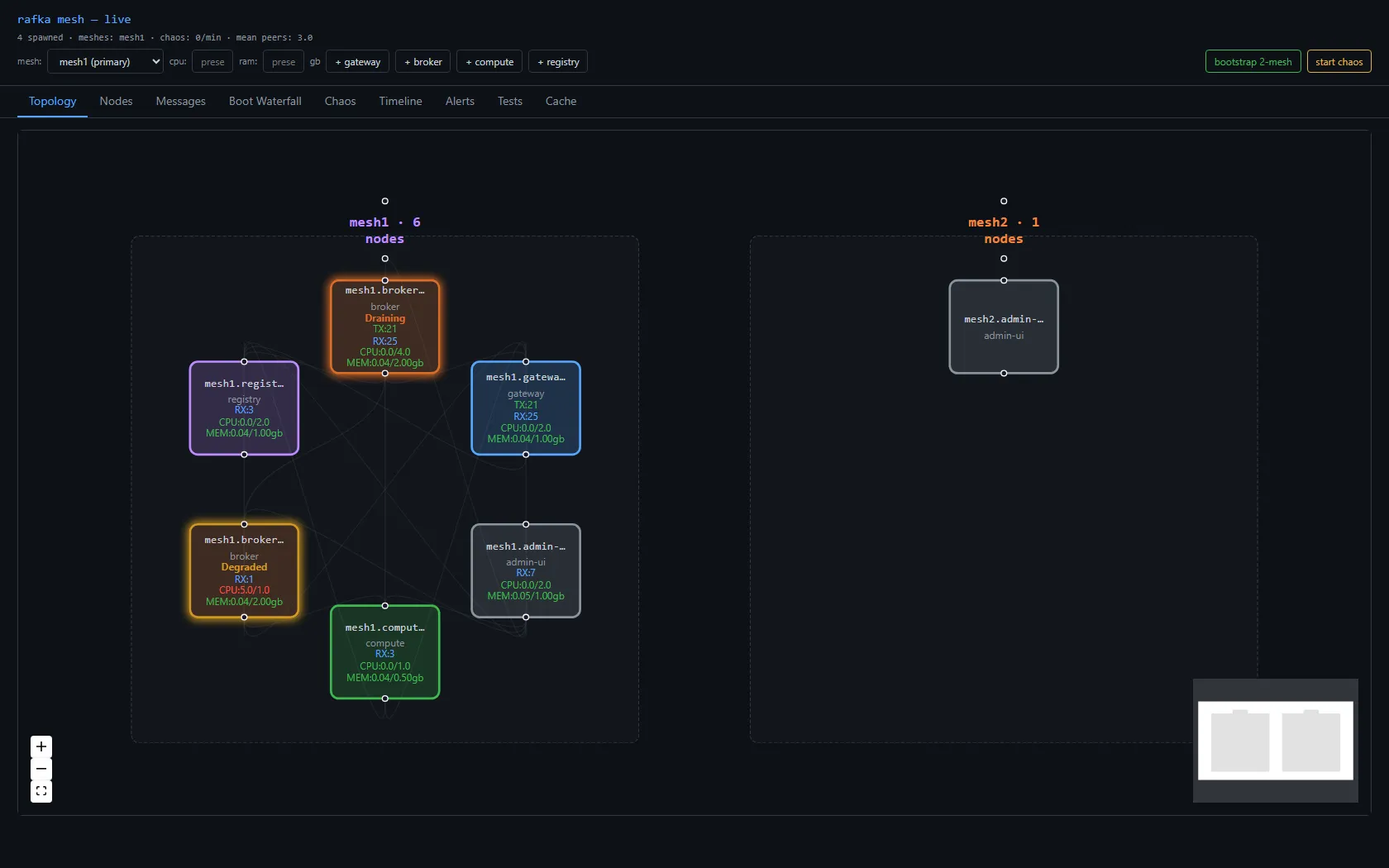Open the Tests tab
This screenshot has height=868, width=1389.
pos(510,101)
